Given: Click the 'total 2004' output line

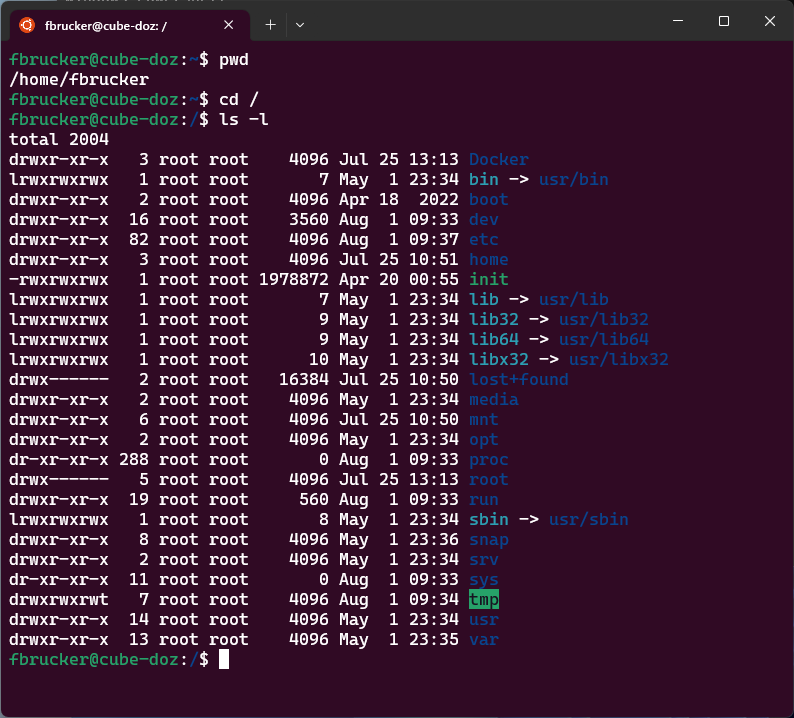Looking at the screenshot, I should pyautogui.click(x=59, y=139).
